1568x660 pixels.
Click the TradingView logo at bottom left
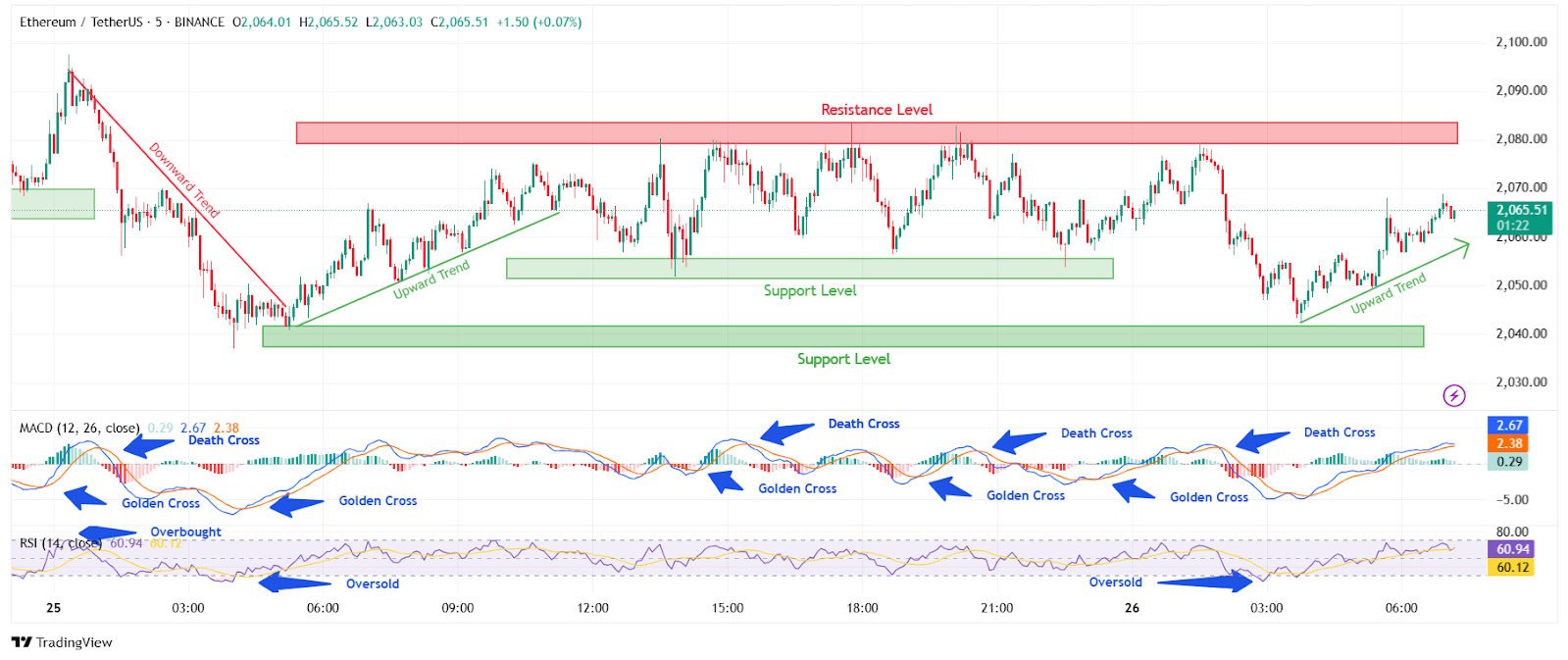(62, 642)
